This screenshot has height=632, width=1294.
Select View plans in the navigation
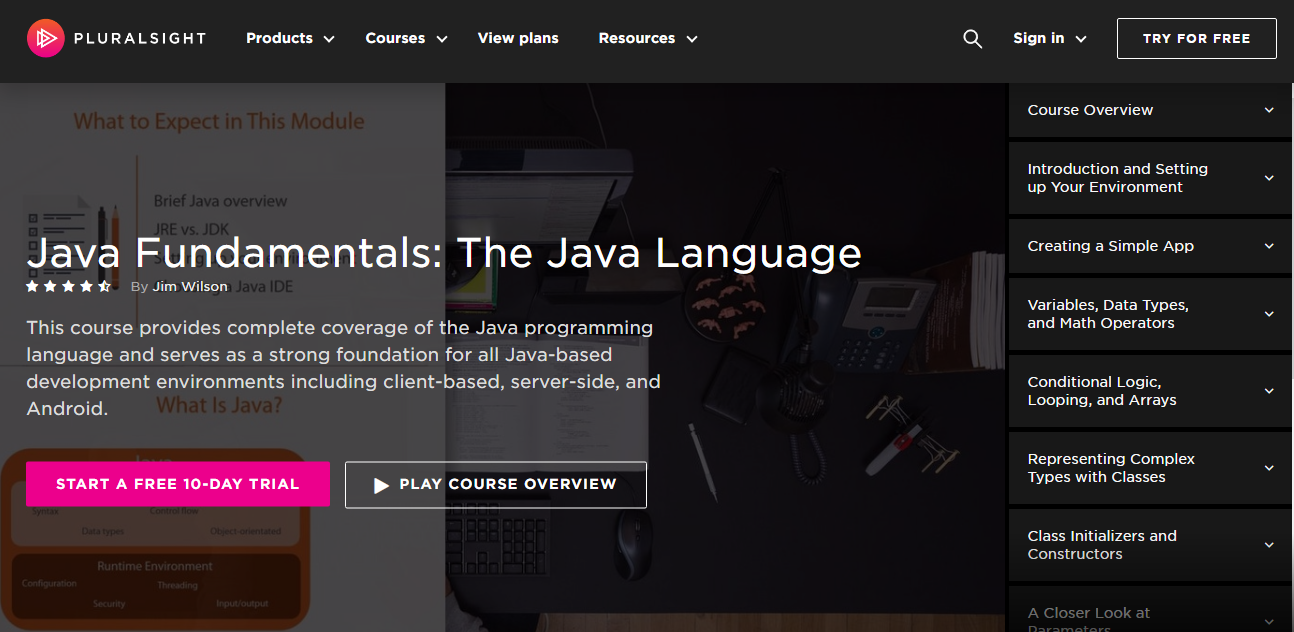tap(518, 38)
